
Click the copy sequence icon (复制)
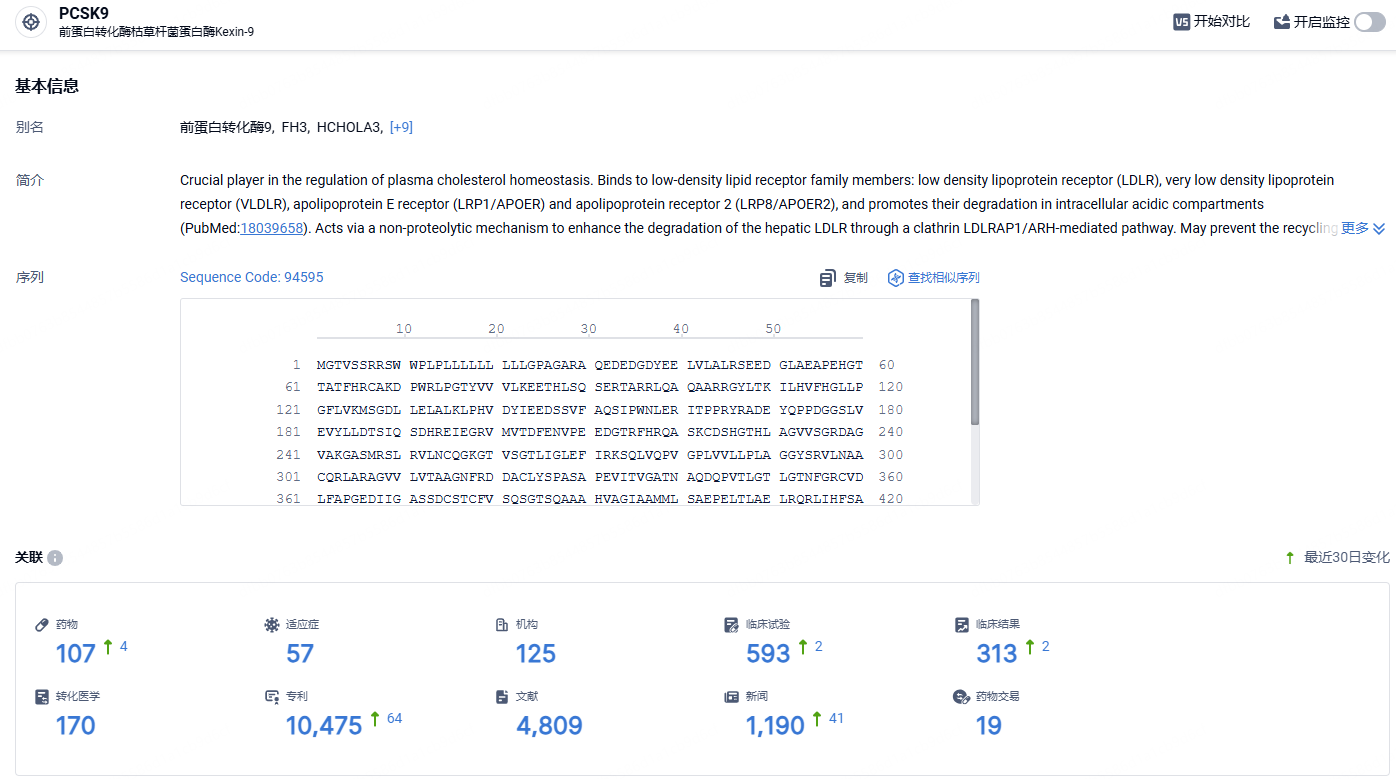click(827, 278)
